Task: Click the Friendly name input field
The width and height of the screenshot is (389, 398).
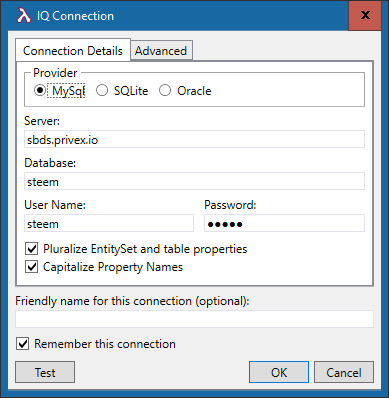Action: tap(194, 319)
